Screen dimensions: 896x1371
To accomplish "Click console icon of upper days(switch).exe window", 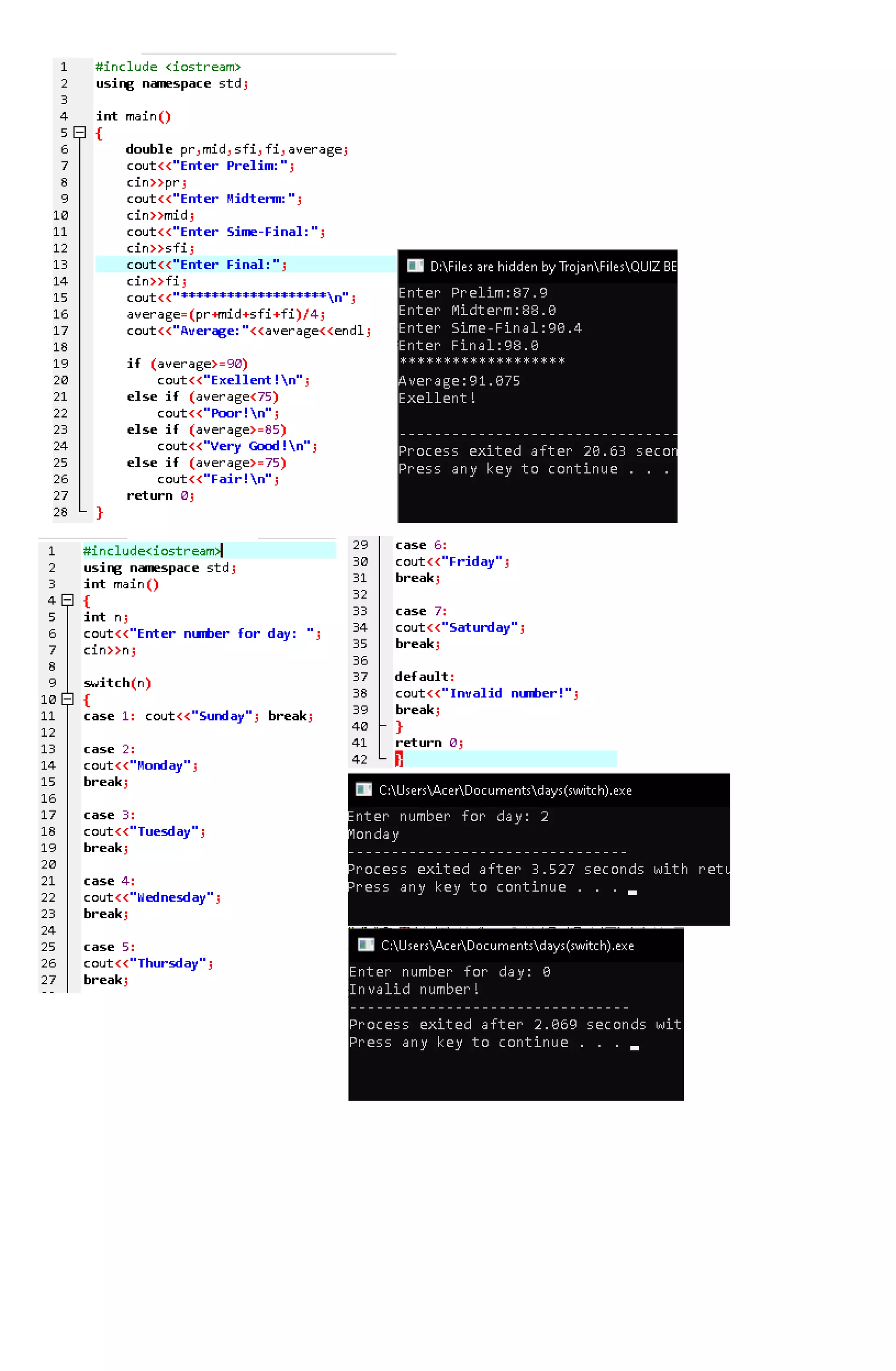I will coord(364,789).
